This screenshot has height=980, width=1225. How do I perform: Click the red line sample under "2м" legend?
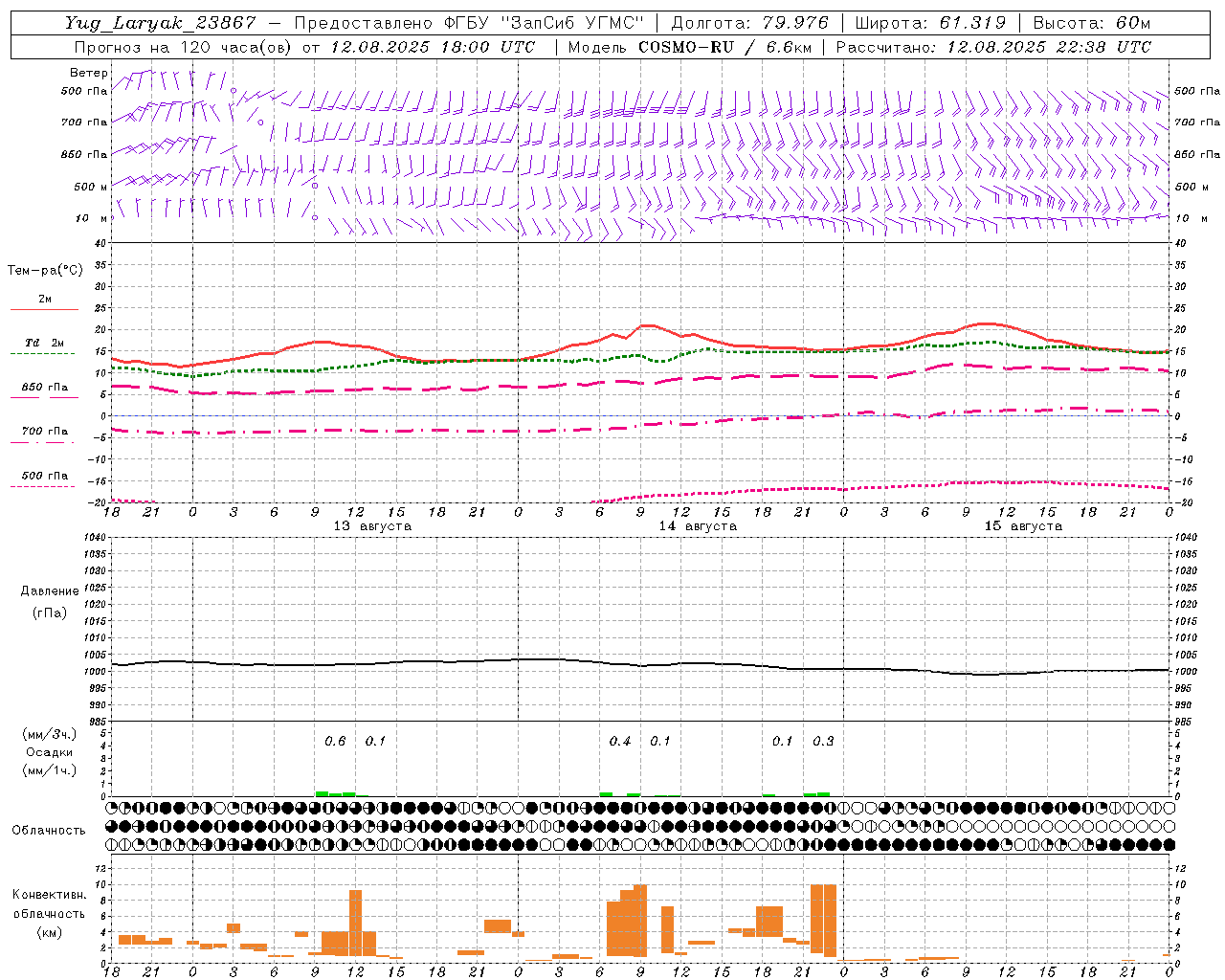pyautogui.click(x=44, y=310)
